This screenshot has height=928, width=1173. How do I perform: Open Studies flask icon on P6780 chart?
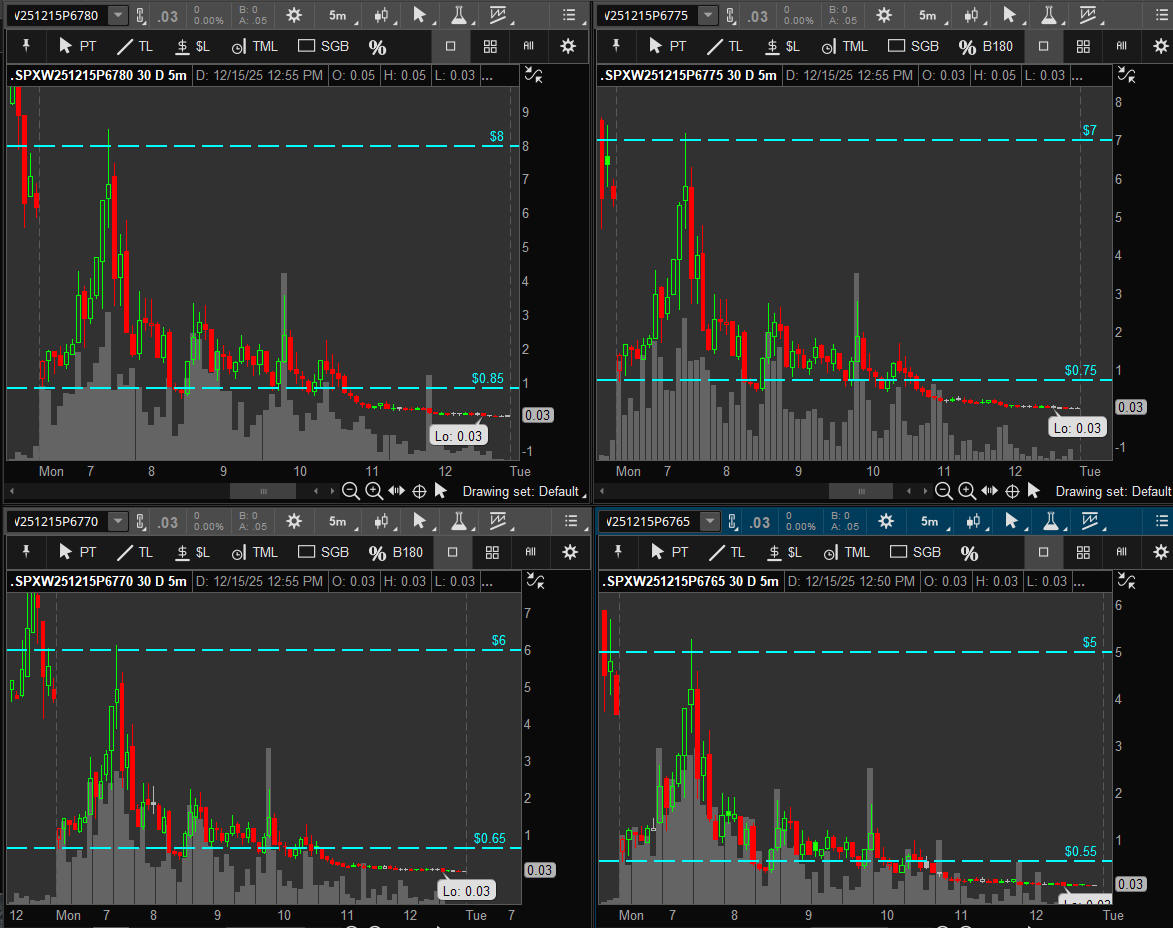click(x=458, y=15)
